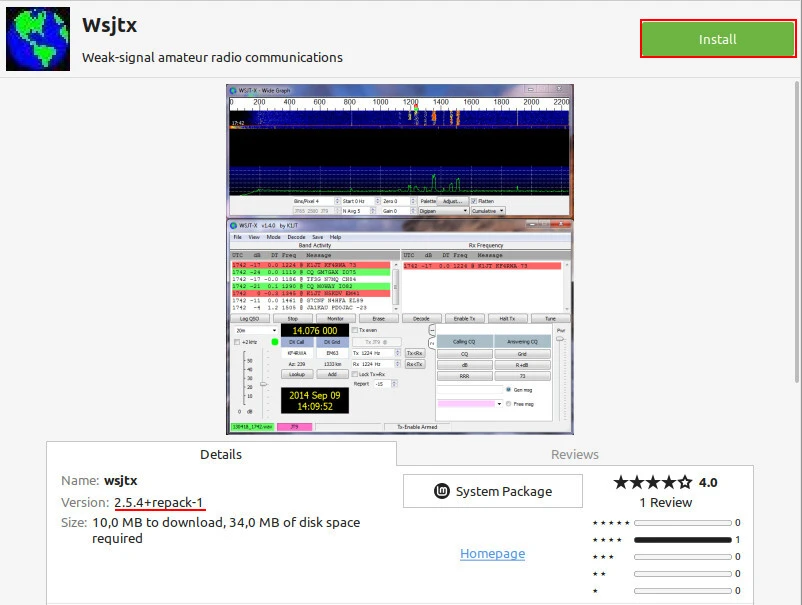
Task: Select the Details tab
Action: pos(221,454)
